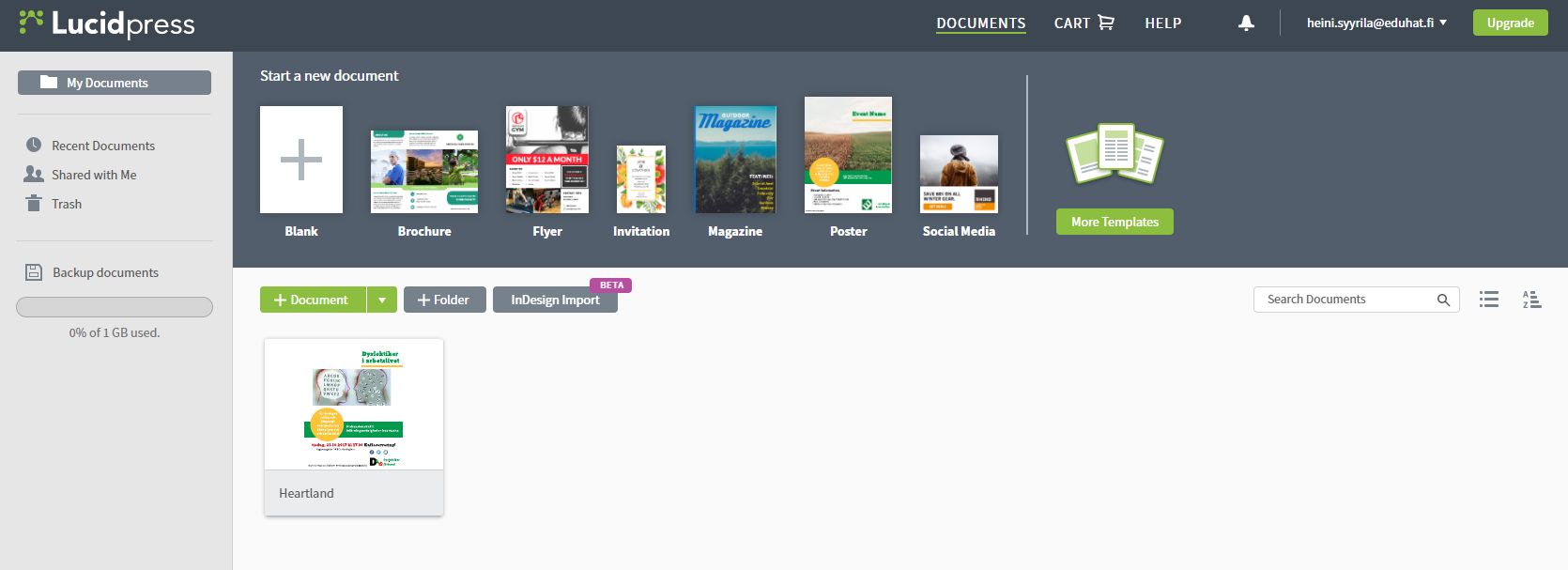Click the search magnifier icon
This screenshot has width=1568, height=570.
coord(1443,300)
